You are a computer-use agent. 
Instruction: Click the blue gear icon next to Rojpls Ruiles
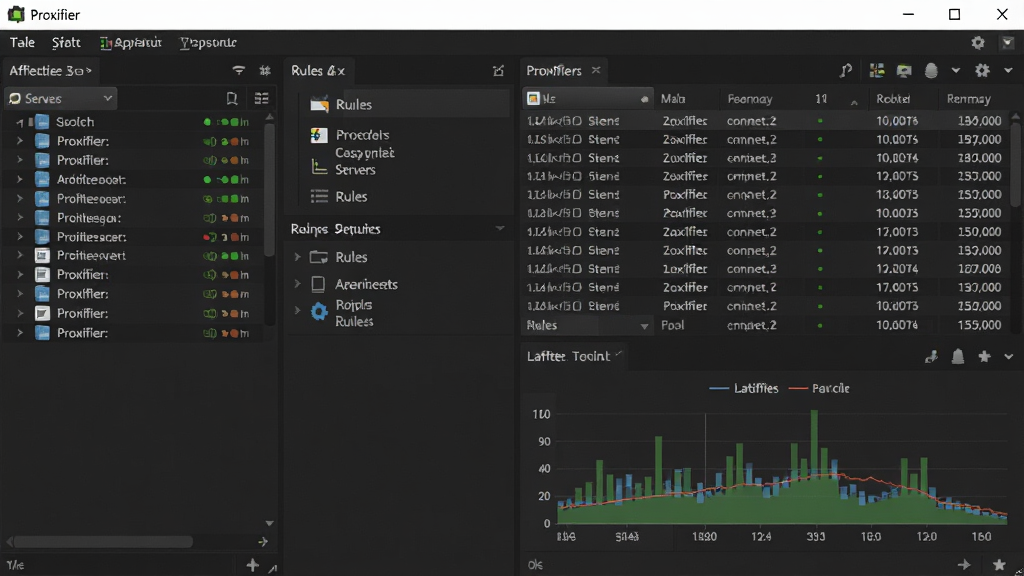pyautogui.click(x=319, y=312)
